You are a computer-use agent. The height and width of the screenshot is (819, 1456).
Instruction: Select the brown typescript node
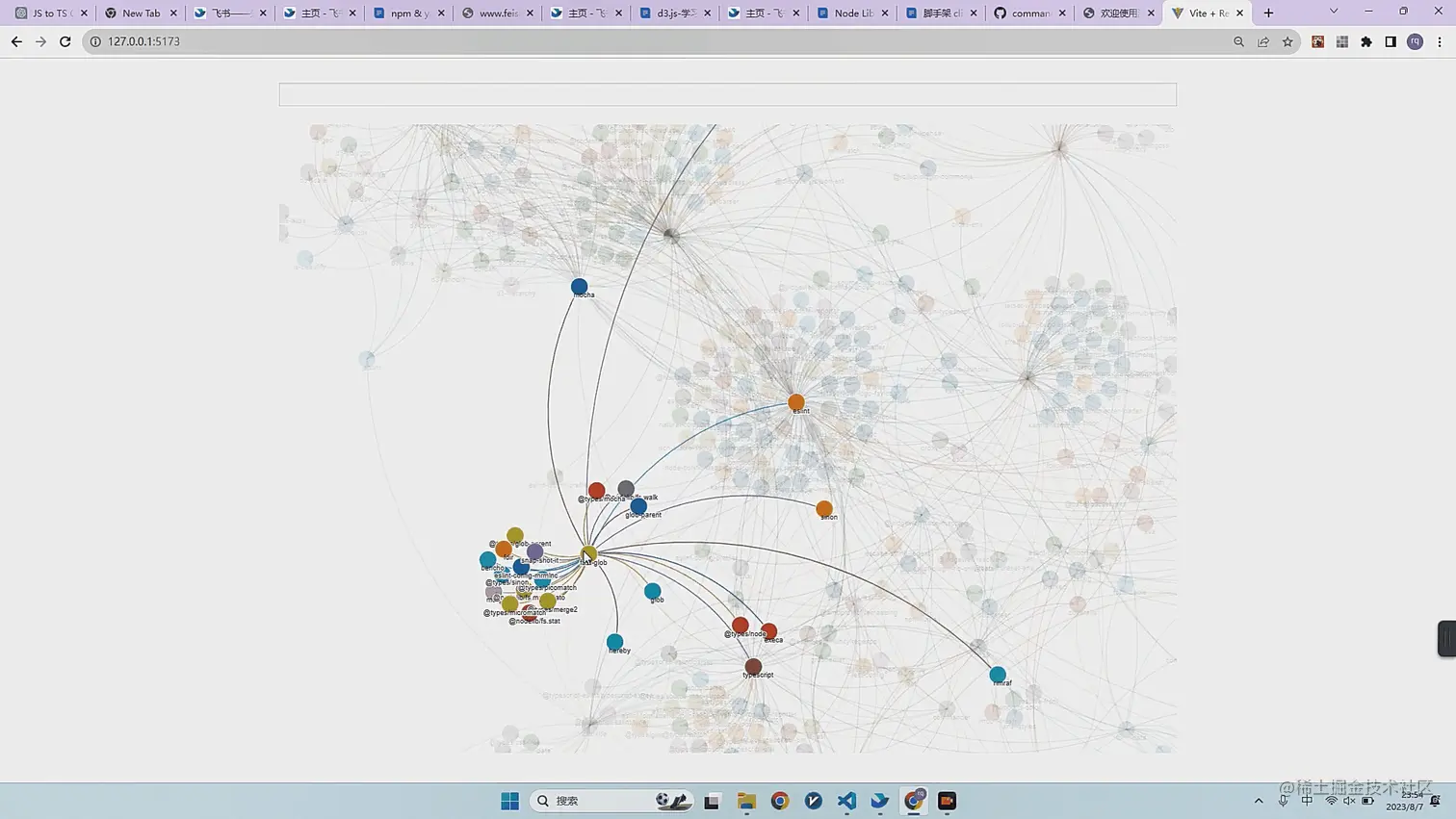[753, 667]
